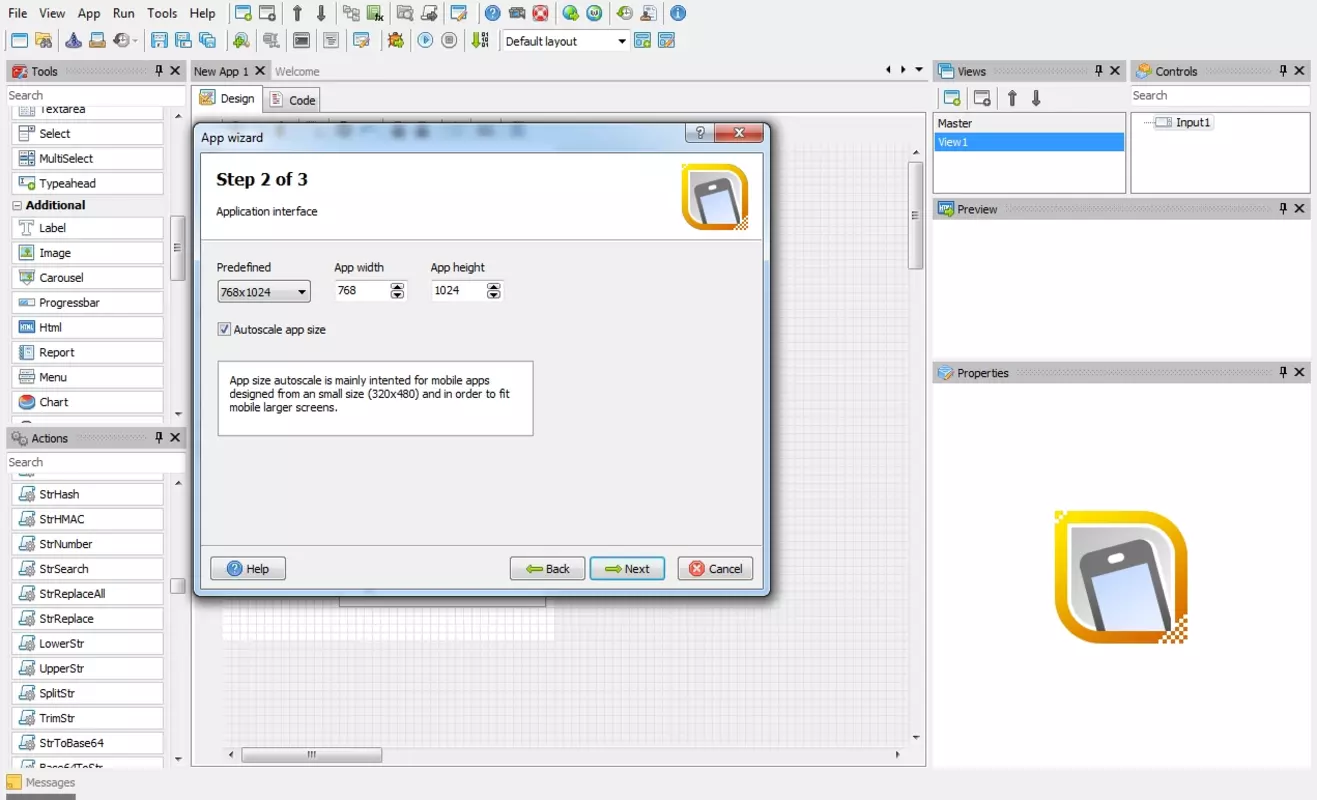Viewport: 1317px width, 800px height.
Task: Select the MultiSelect tool
Action: coord(88,159)
